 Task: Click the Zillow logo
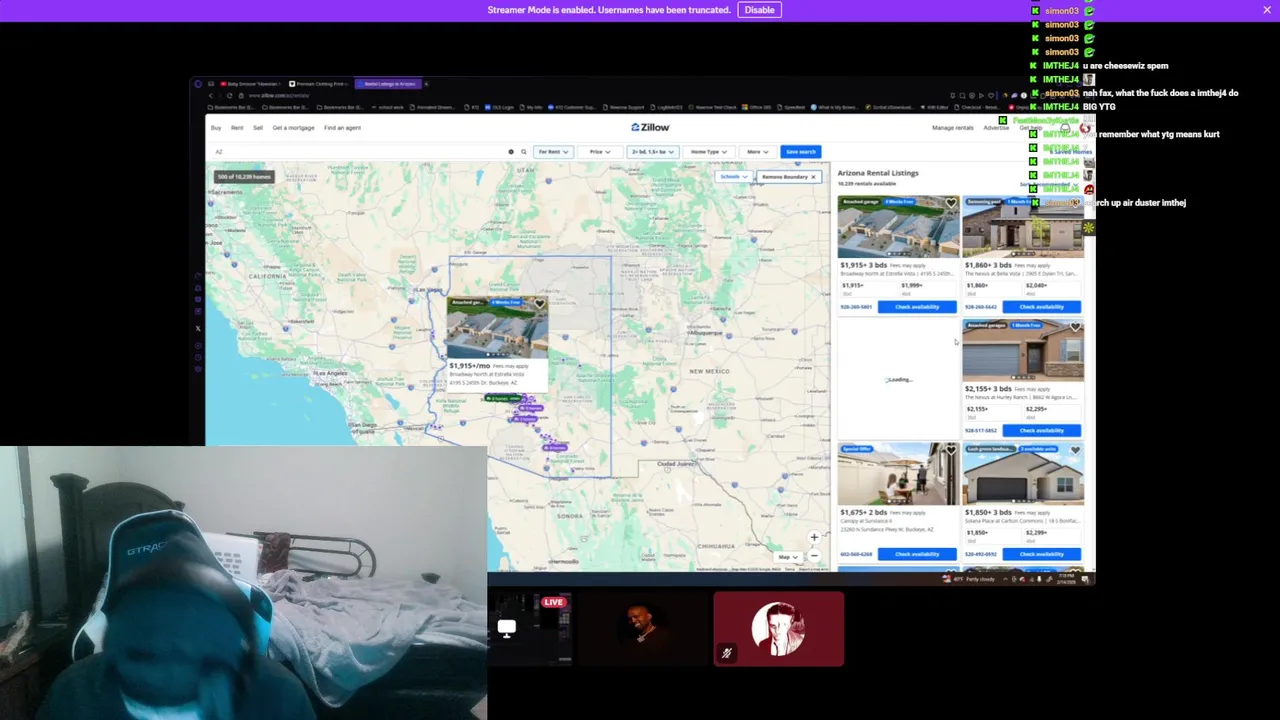tap(650, 127)
